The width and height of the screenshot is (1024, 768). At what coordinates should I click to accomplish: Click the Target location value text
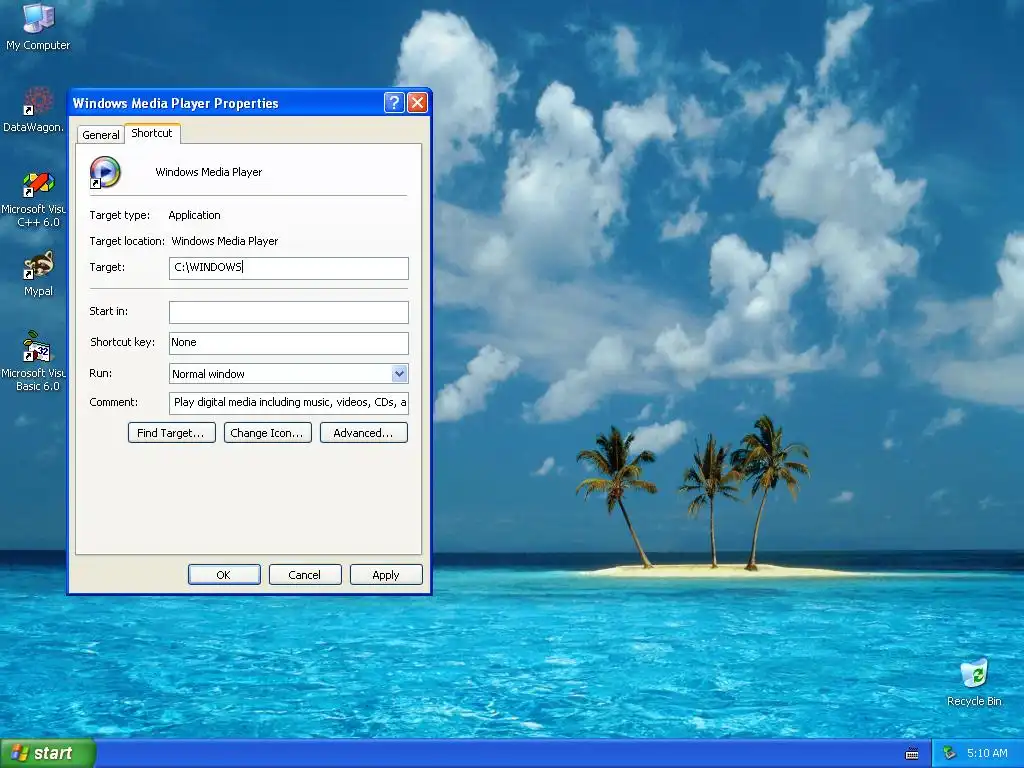coord(225,241)
